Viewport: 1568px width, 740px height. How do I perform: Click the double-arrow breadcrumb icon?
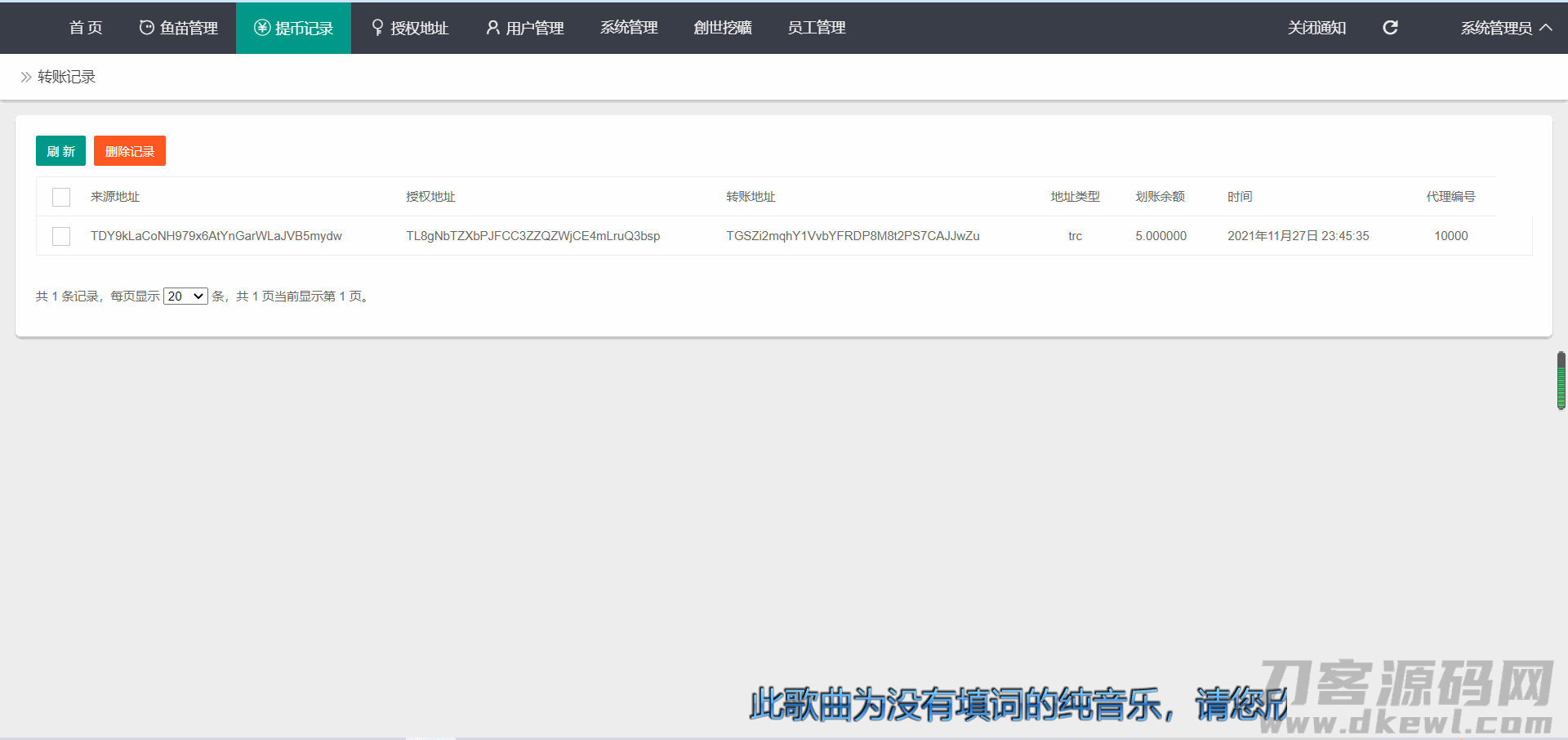(26, 77)
